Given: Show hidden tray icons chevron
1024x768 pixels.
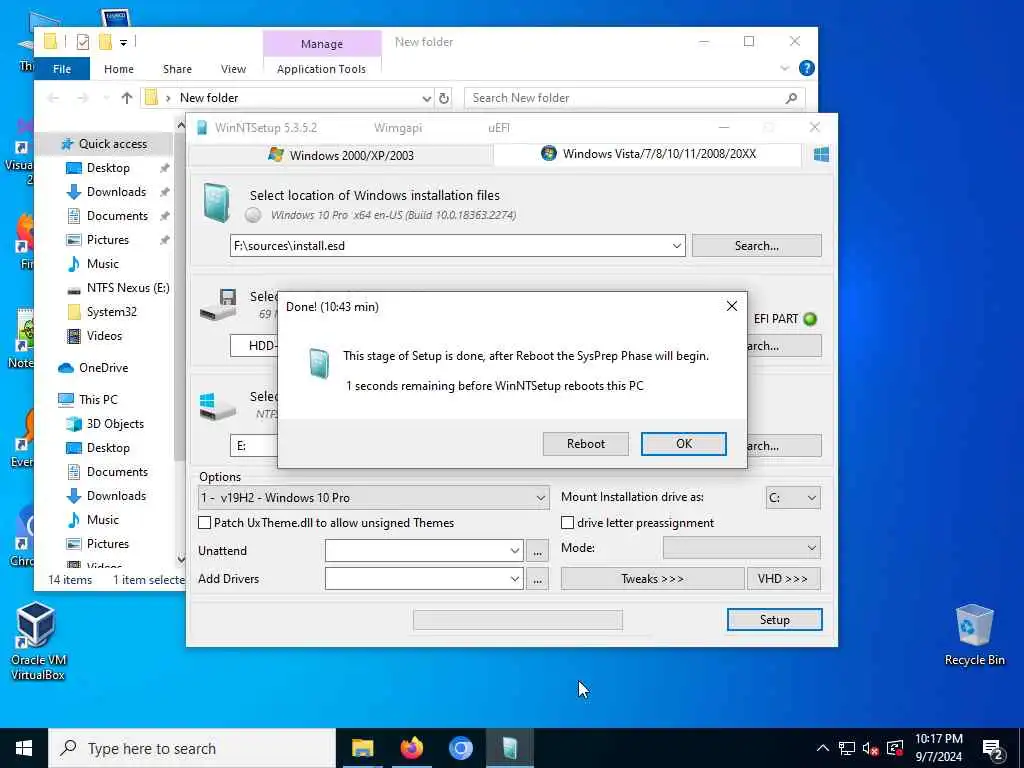Looking at the screenshot, I should (823, 748).
